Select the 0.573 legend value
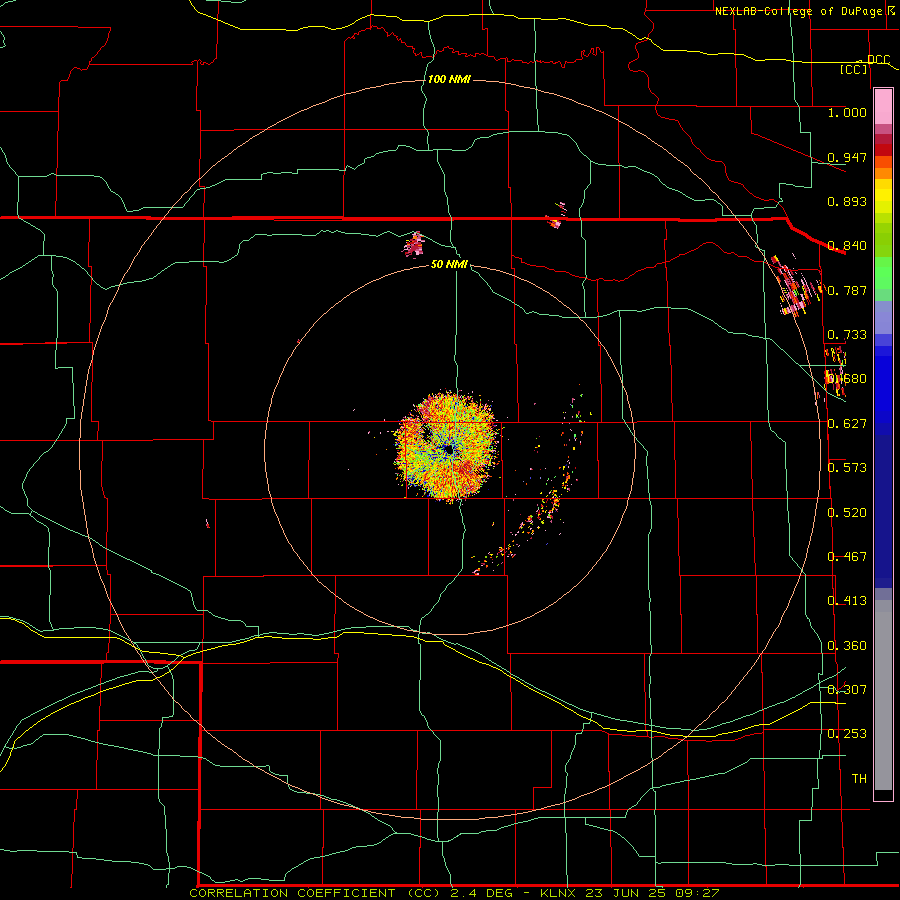This screenshot has width=900, height=900. (x=847, y=468)
